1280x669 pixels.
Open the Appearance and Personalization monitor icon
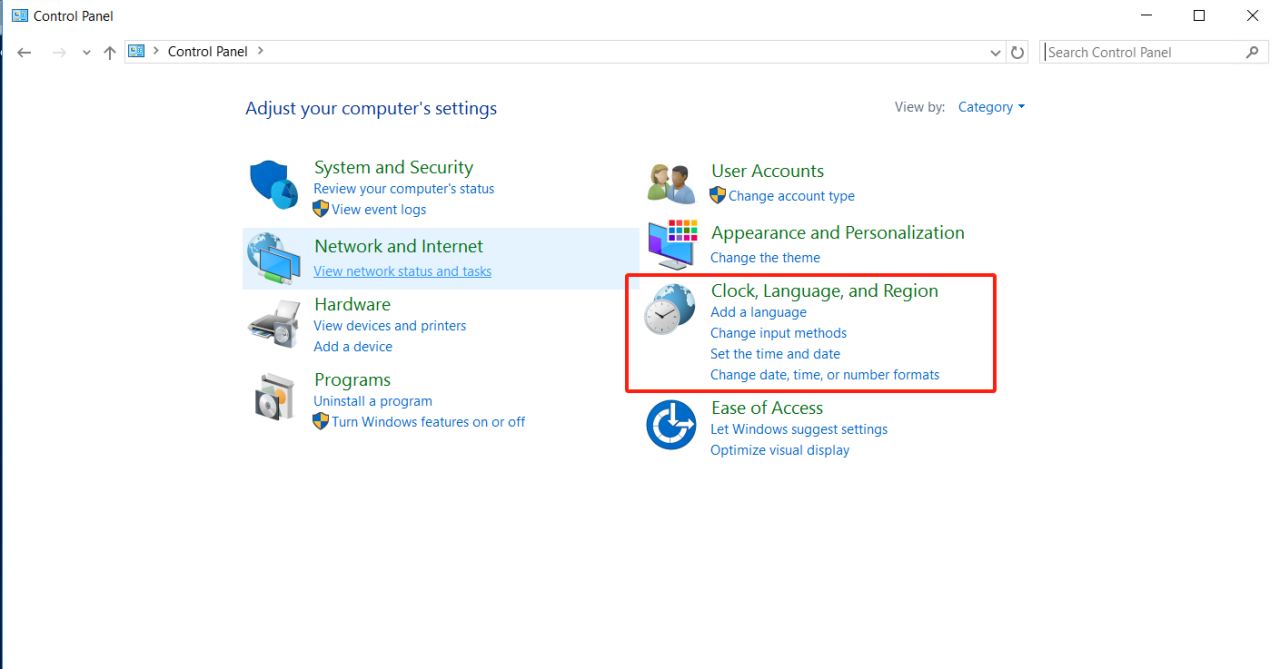(672, 245)
